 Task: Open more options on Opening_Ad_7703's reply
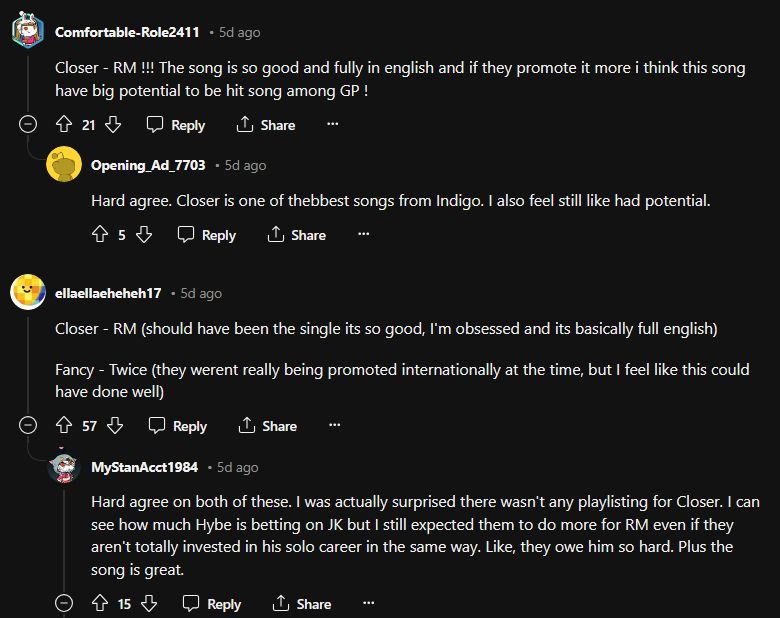pos(364,235)
